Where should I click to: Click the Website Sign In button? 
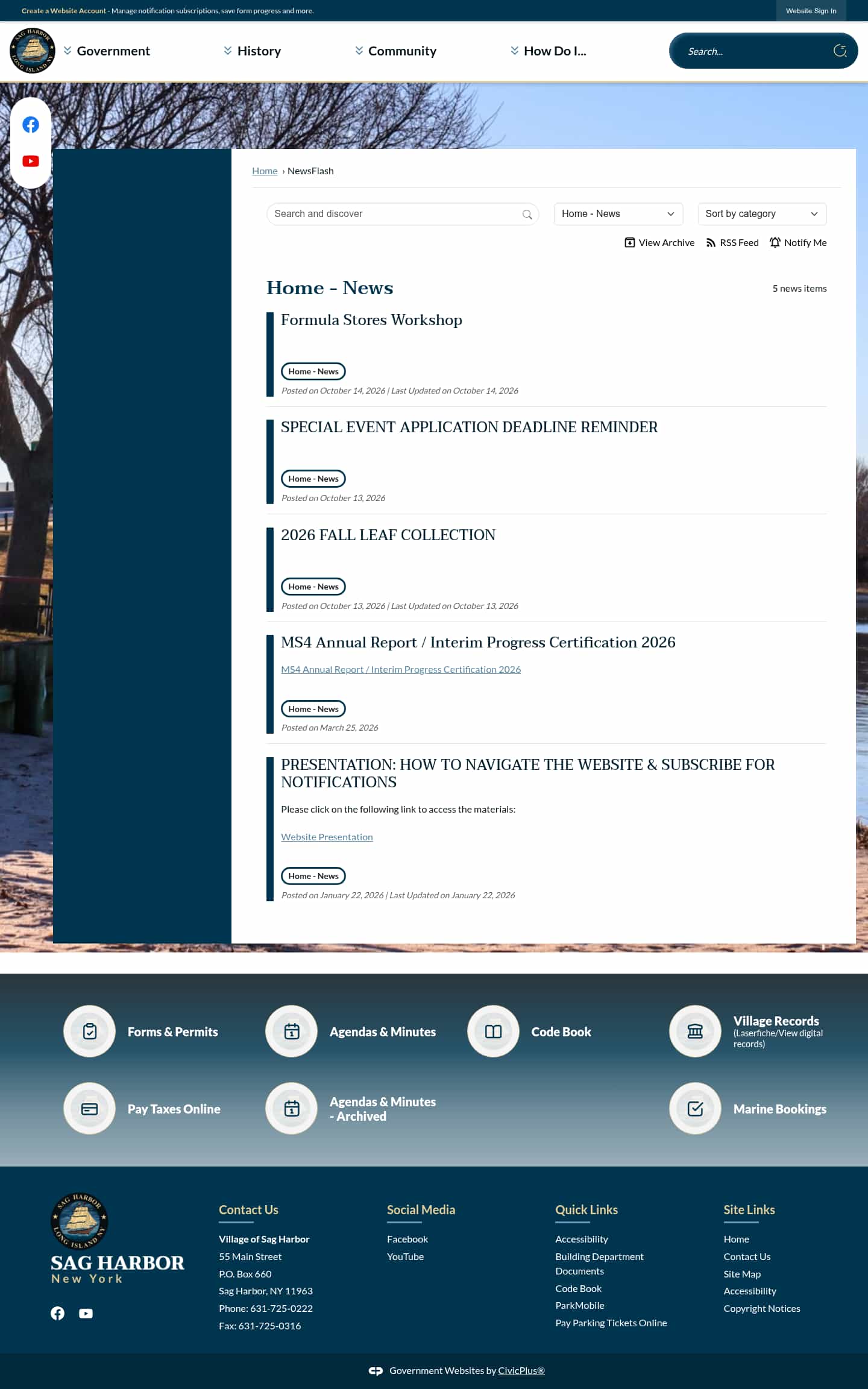811,11
